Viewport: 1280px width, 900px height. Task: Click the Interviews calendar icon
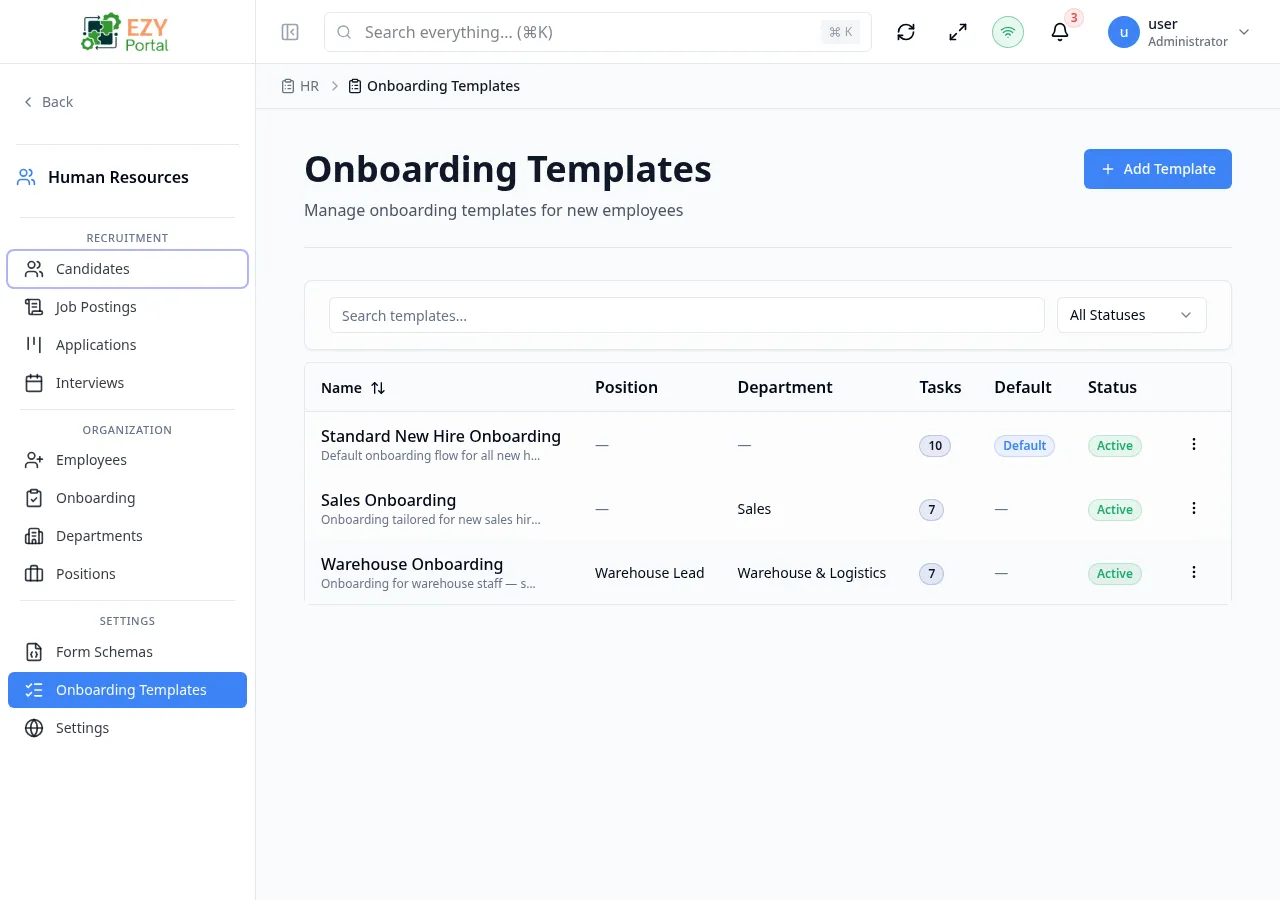34,383
